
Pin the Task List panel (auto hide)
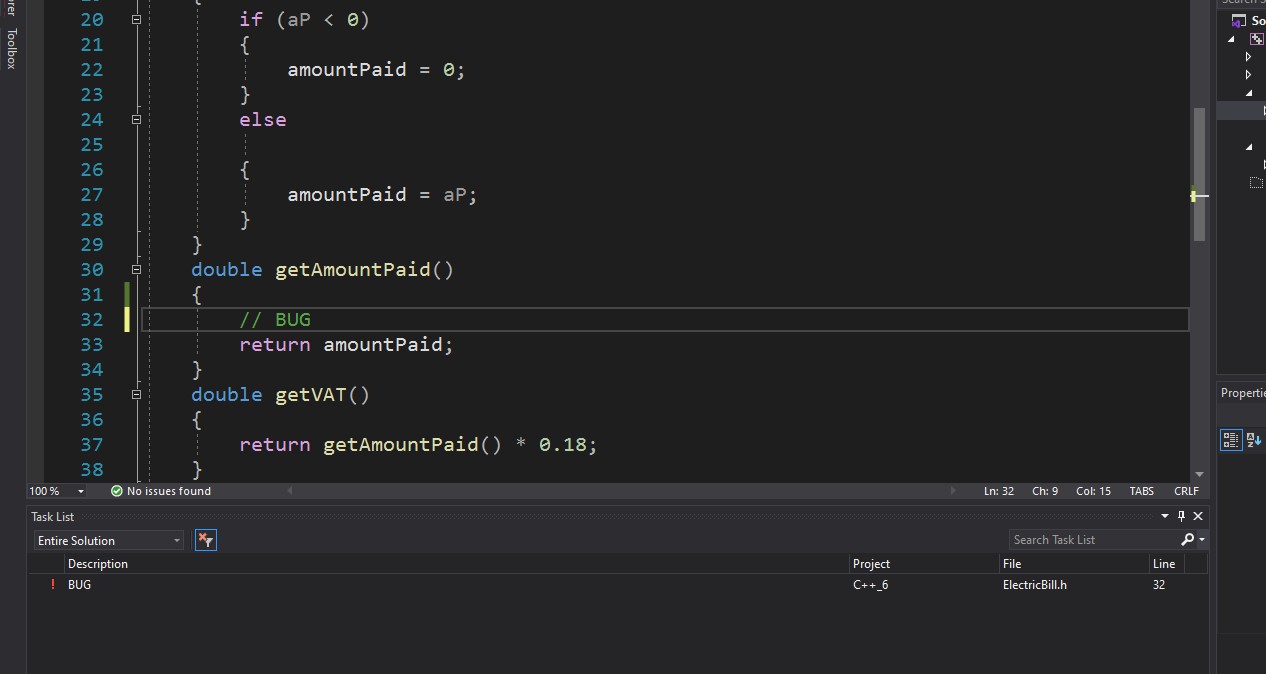(1181, 516)
